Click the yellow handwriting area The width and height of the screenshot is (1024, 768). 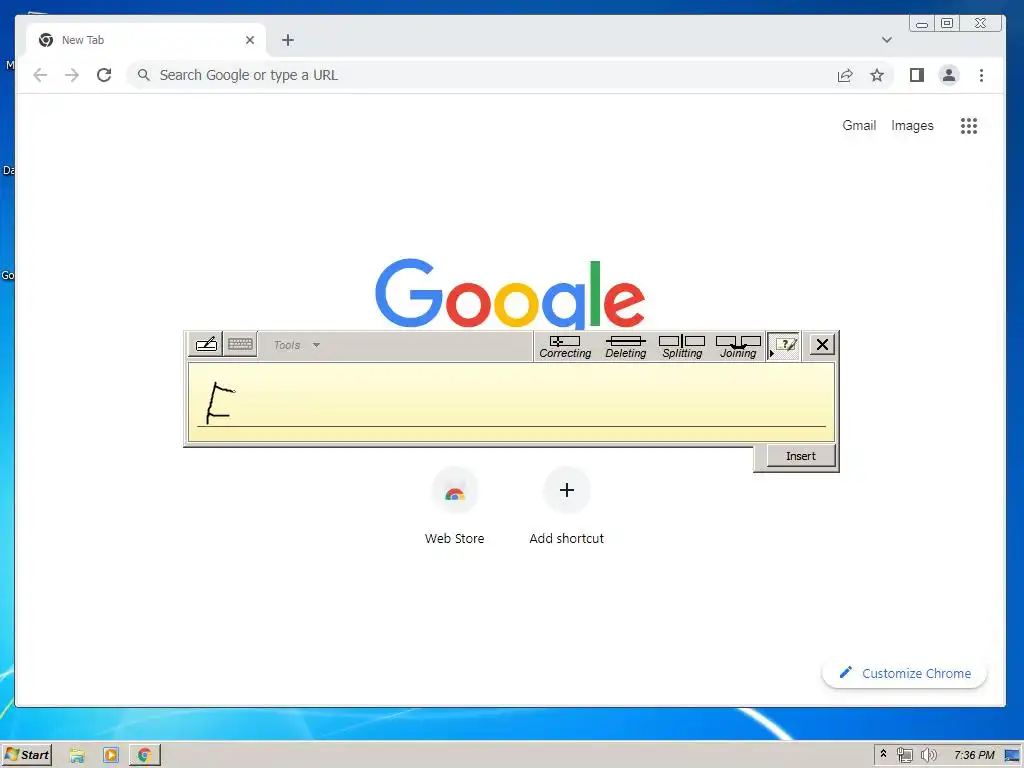click(x=511, y=402)
